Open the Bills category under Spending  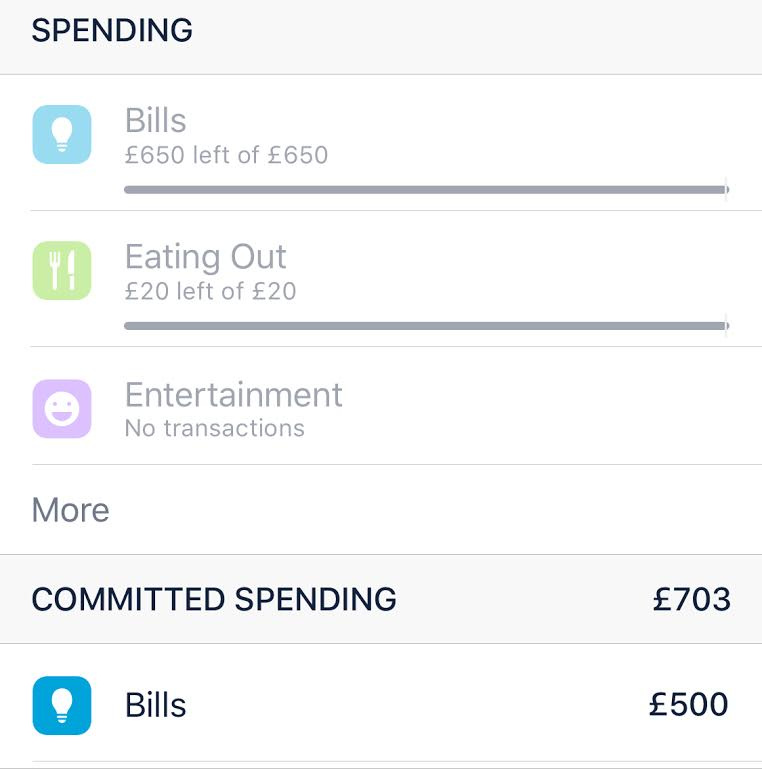[x=155, y=121]
